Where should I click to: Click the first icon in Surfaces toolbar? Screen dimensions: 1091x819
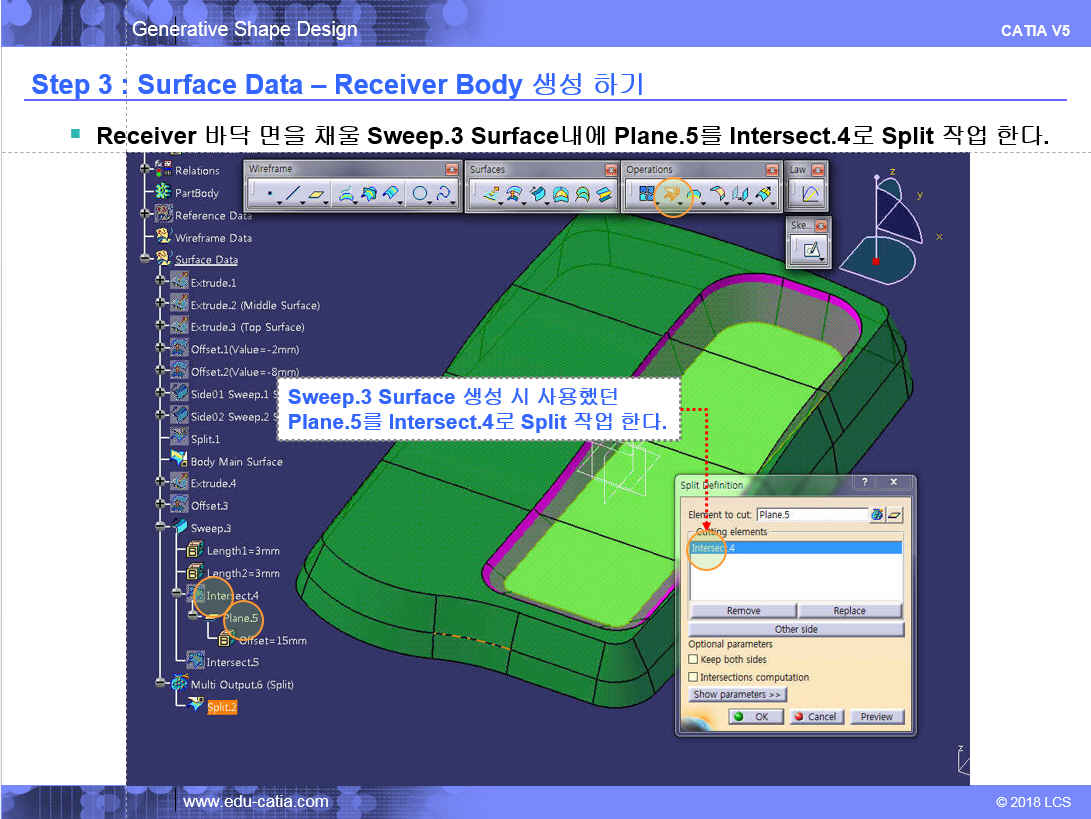491,194
